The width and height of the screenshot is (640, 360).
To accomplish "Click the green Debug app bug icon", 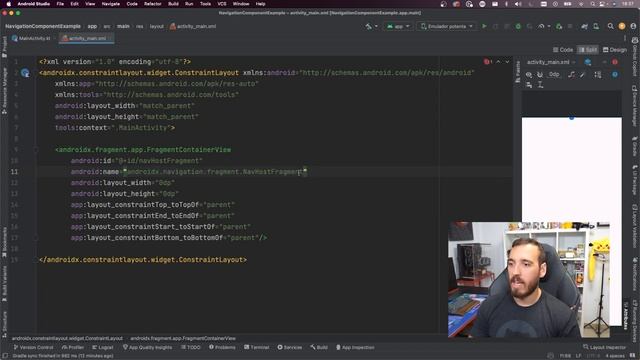I will [518, 26].
